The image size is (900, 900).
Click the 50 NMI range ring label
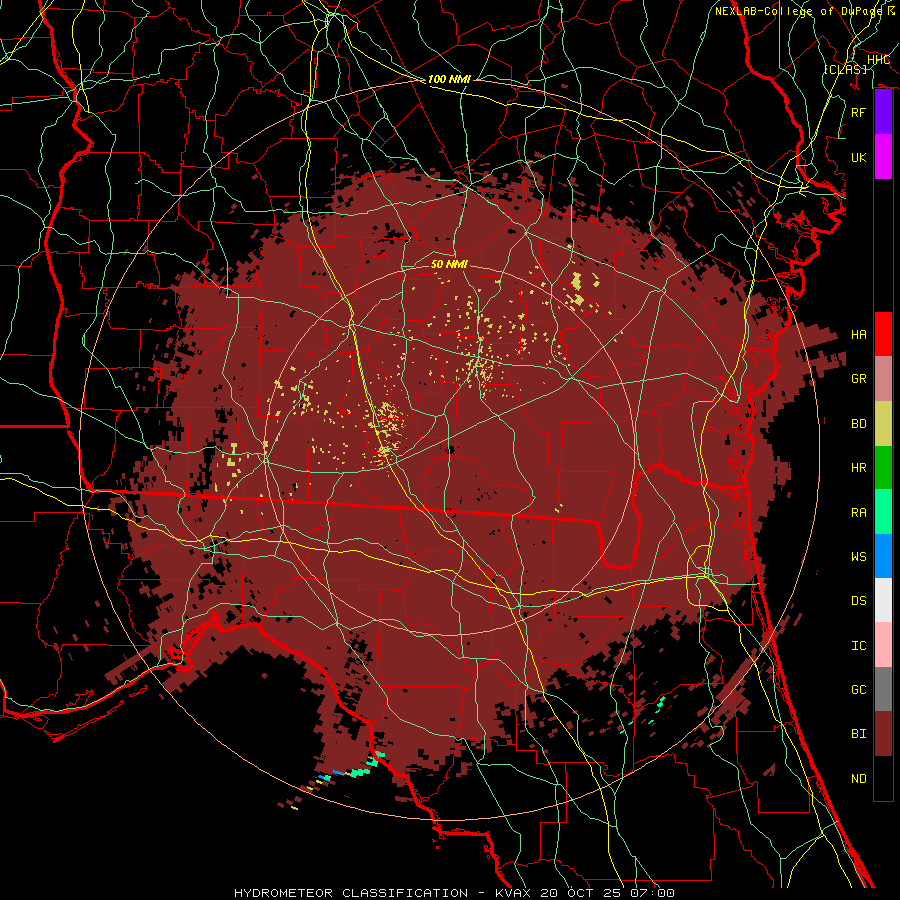449,264
